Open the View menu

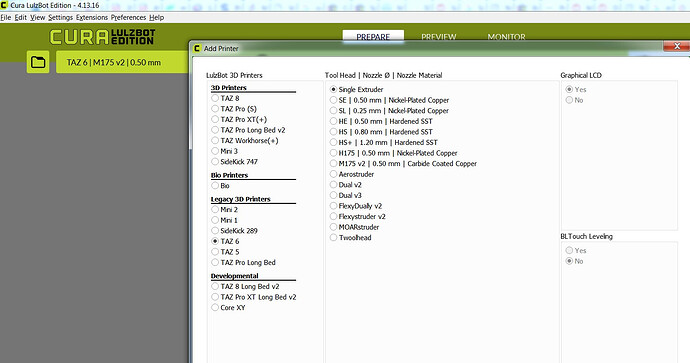tap(37, 17)
